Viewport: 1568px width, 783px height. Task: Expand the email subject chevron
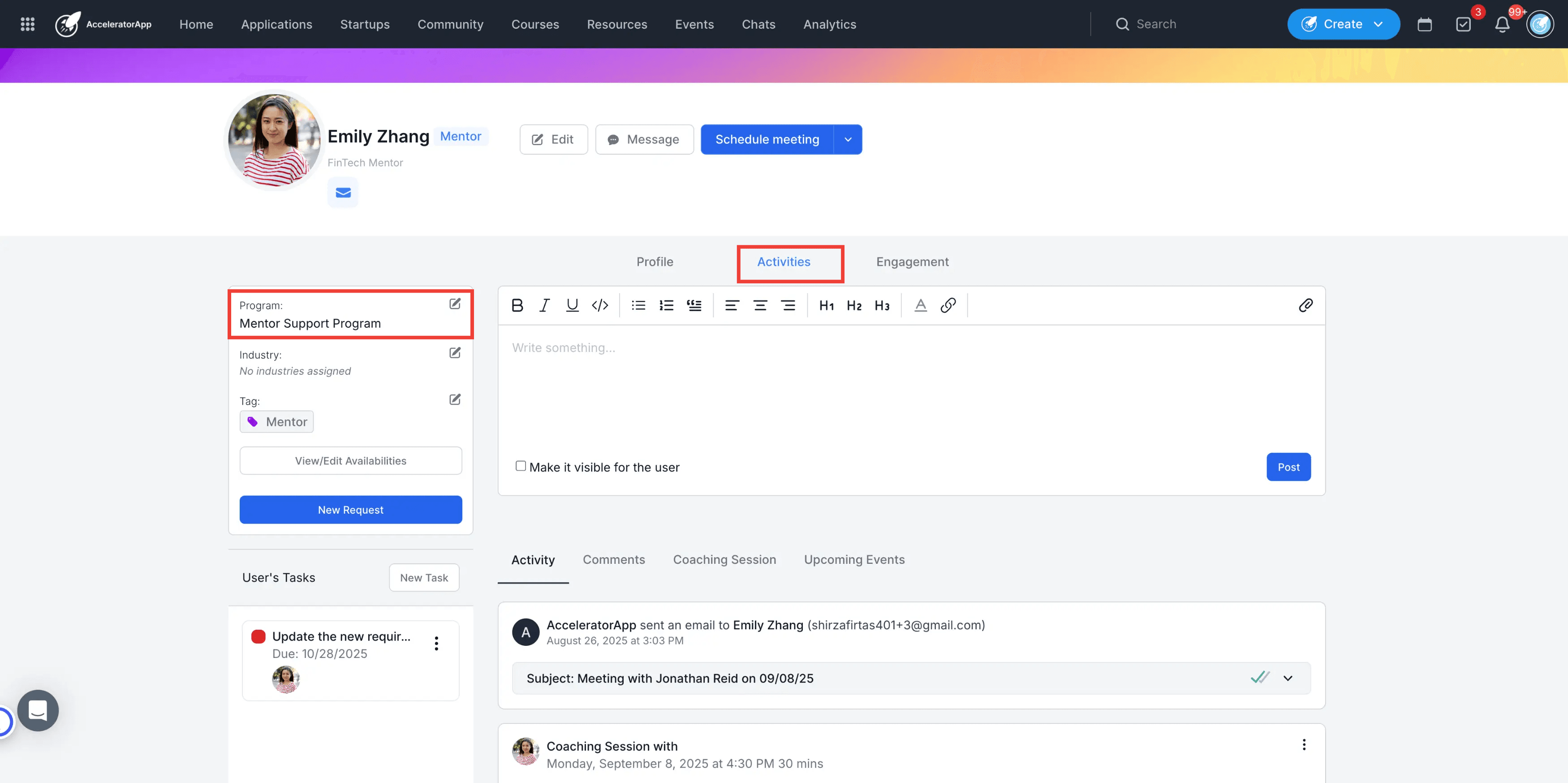pos(1288,678)
